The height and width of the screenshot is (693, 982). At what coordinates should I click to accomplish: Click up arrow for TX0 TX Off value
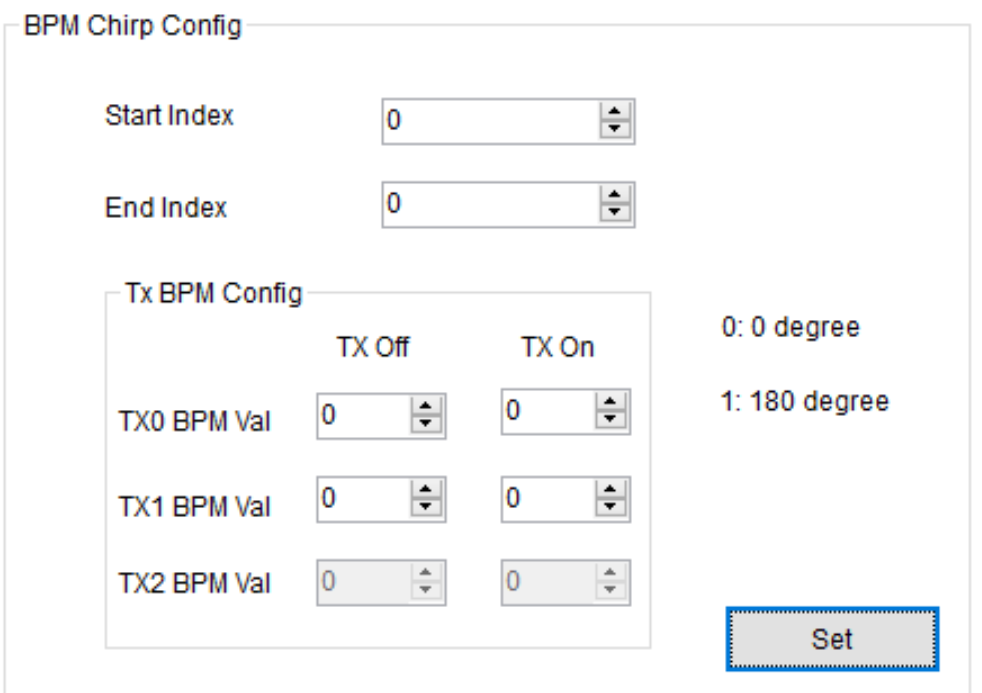click(x=425, y=405)
